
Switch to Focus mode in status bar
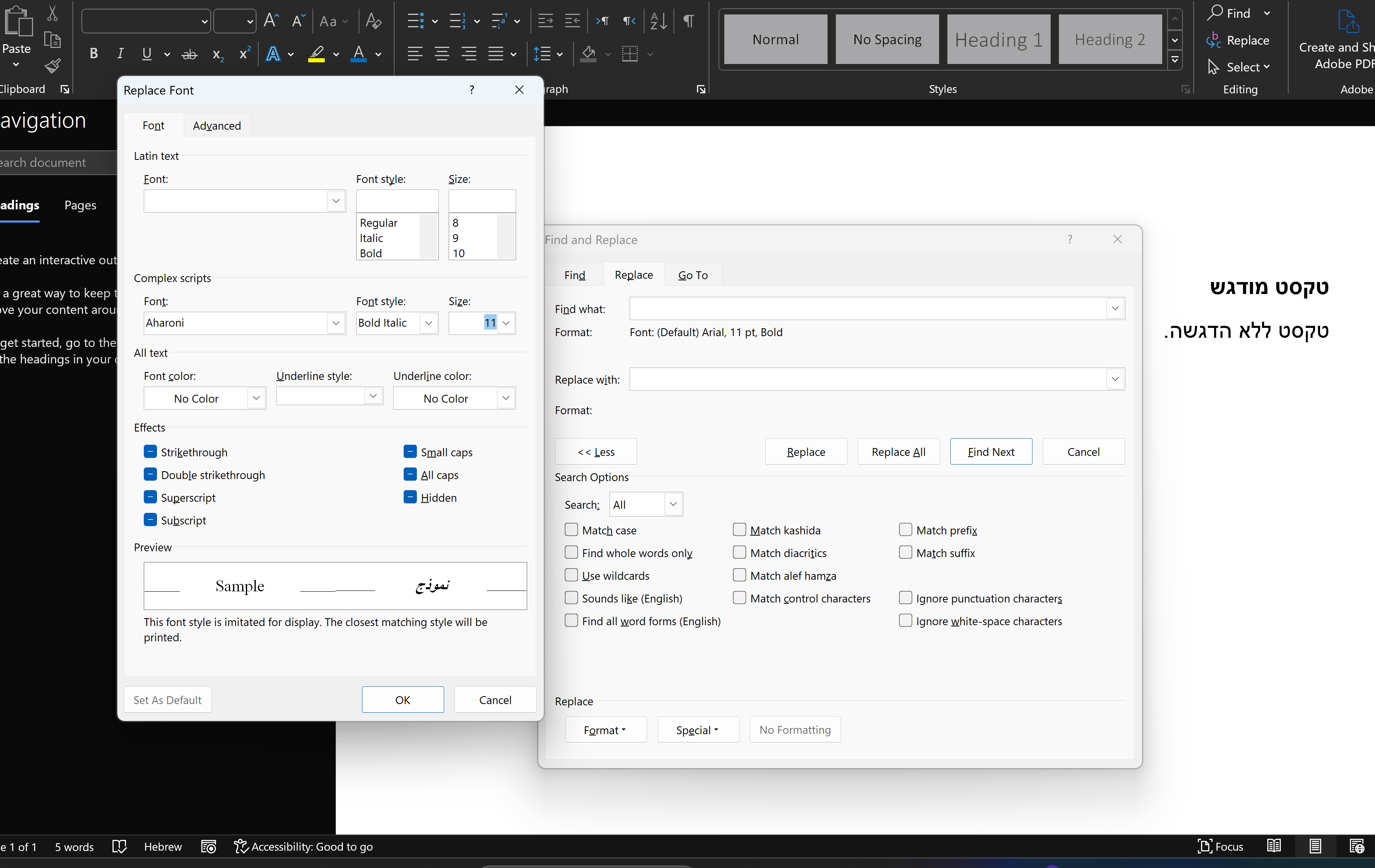(x=1221, y=846)
